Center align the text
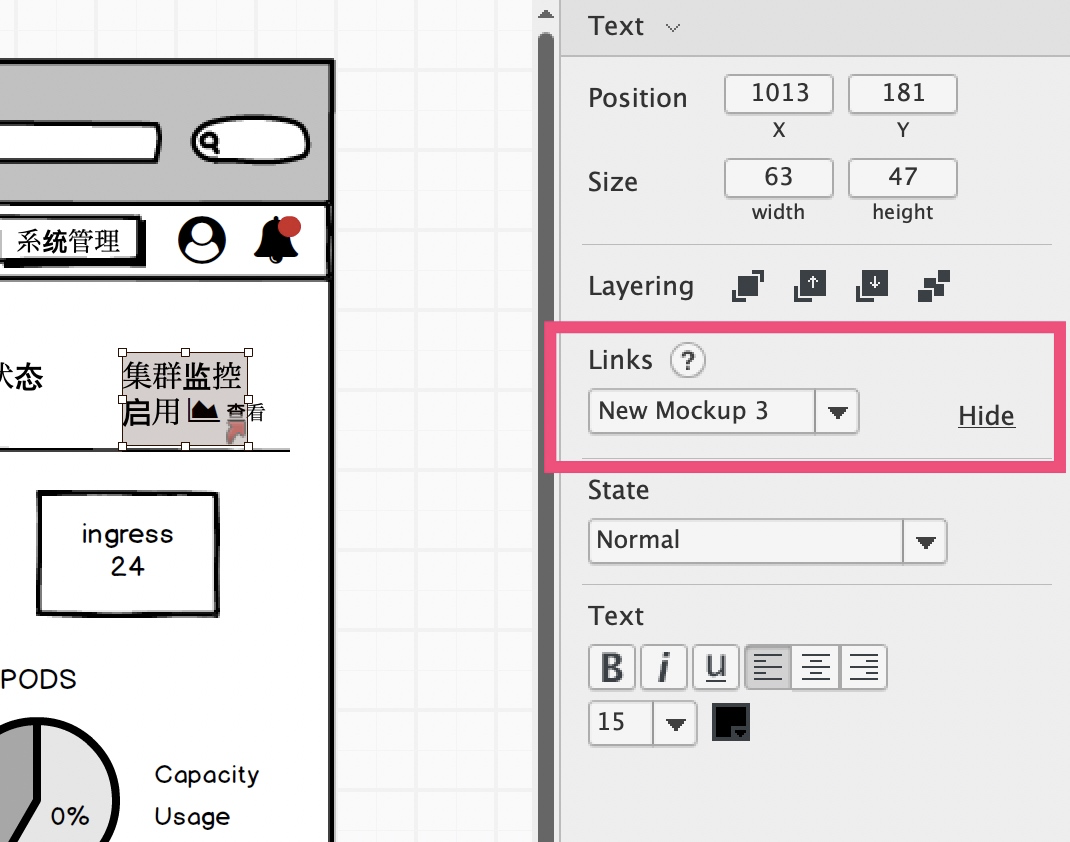The width and height of the screenshot is (1070, 842). [816, 667]
